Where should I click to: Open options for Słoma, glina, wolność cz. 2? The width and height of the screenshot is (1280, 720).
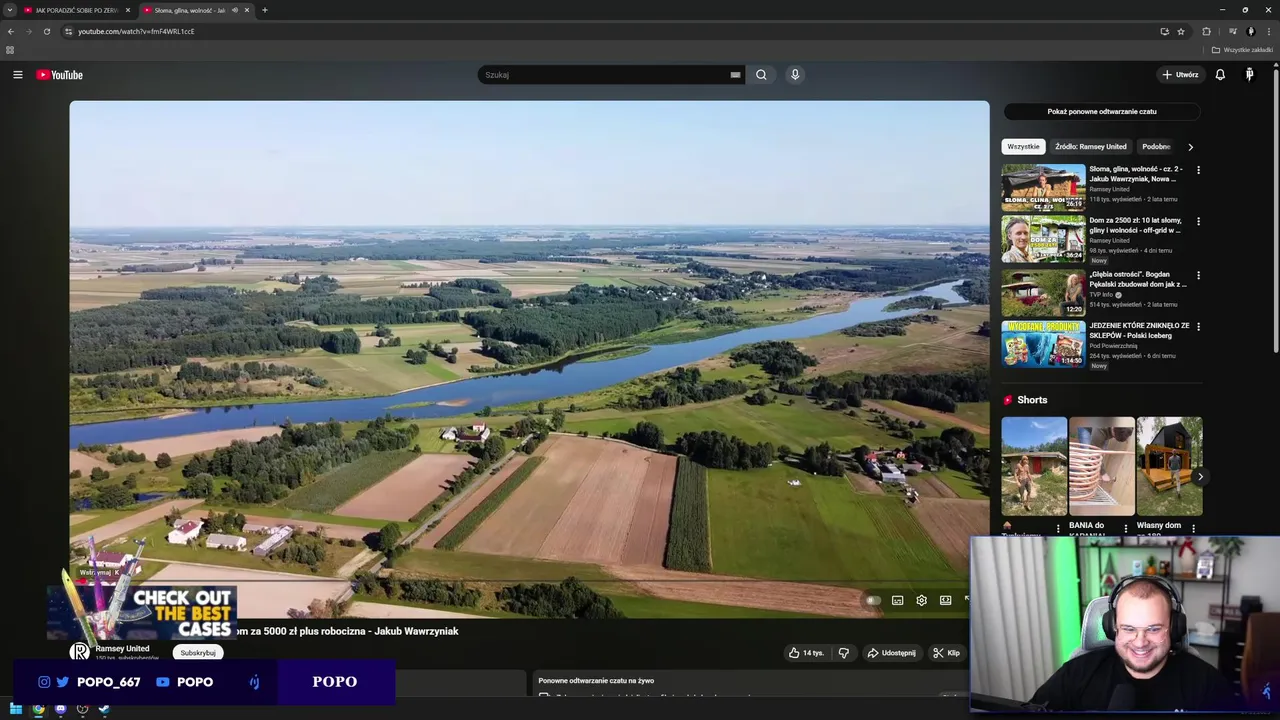point(1198,170)
